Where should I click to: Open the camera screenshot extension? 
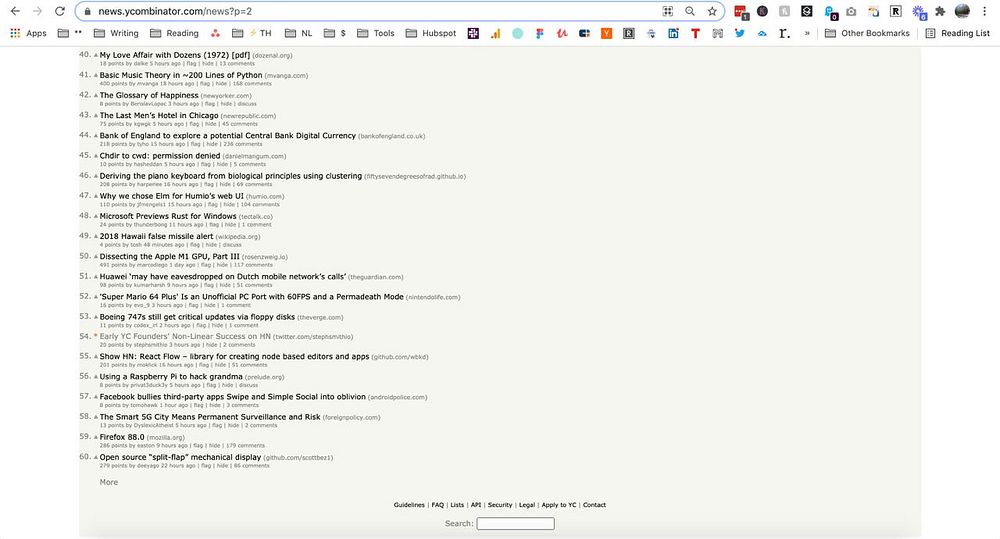tap(851, 11)
